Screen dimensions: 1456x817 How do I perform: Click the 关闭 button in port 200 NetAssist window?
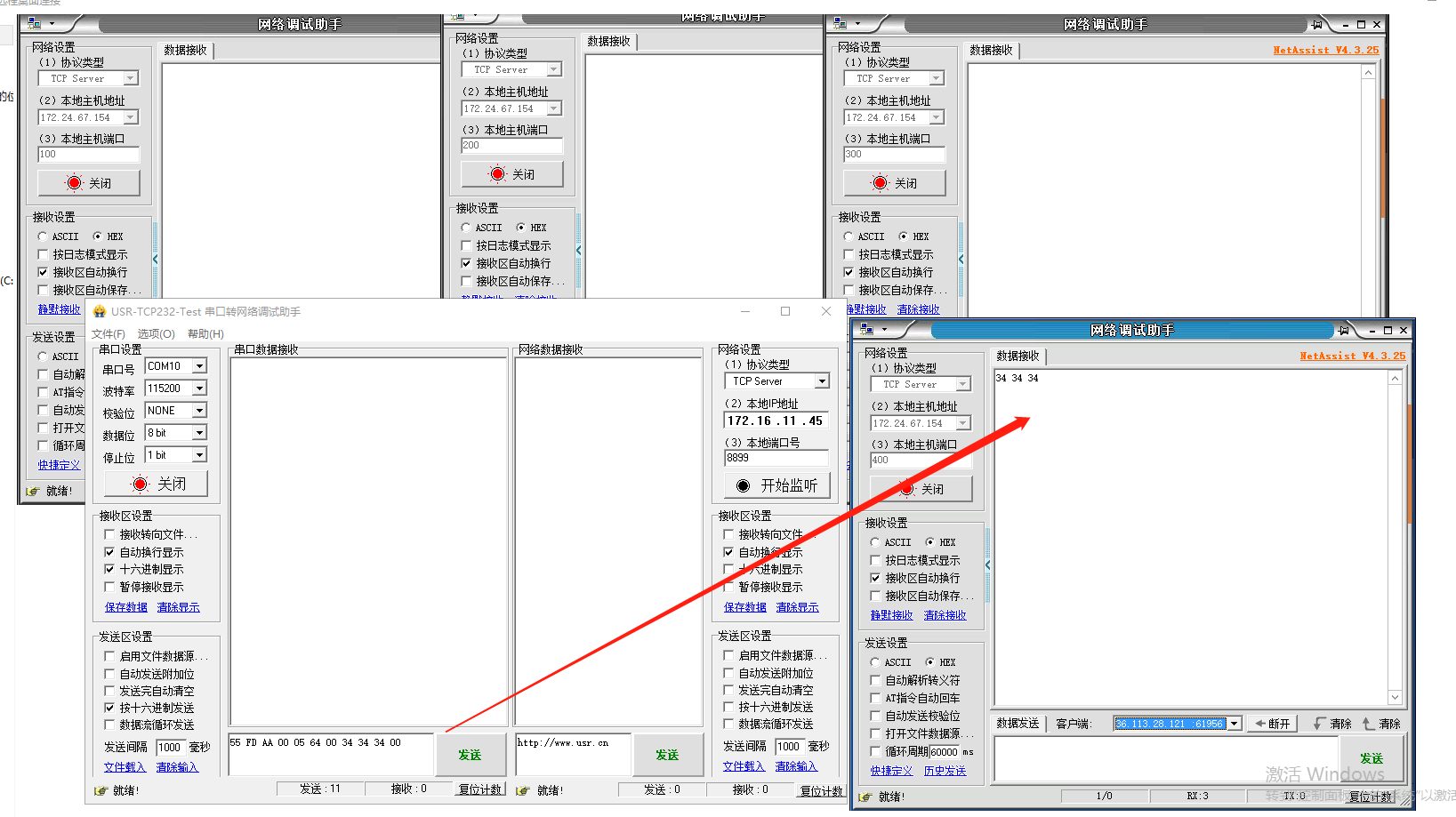coord(512,174)
